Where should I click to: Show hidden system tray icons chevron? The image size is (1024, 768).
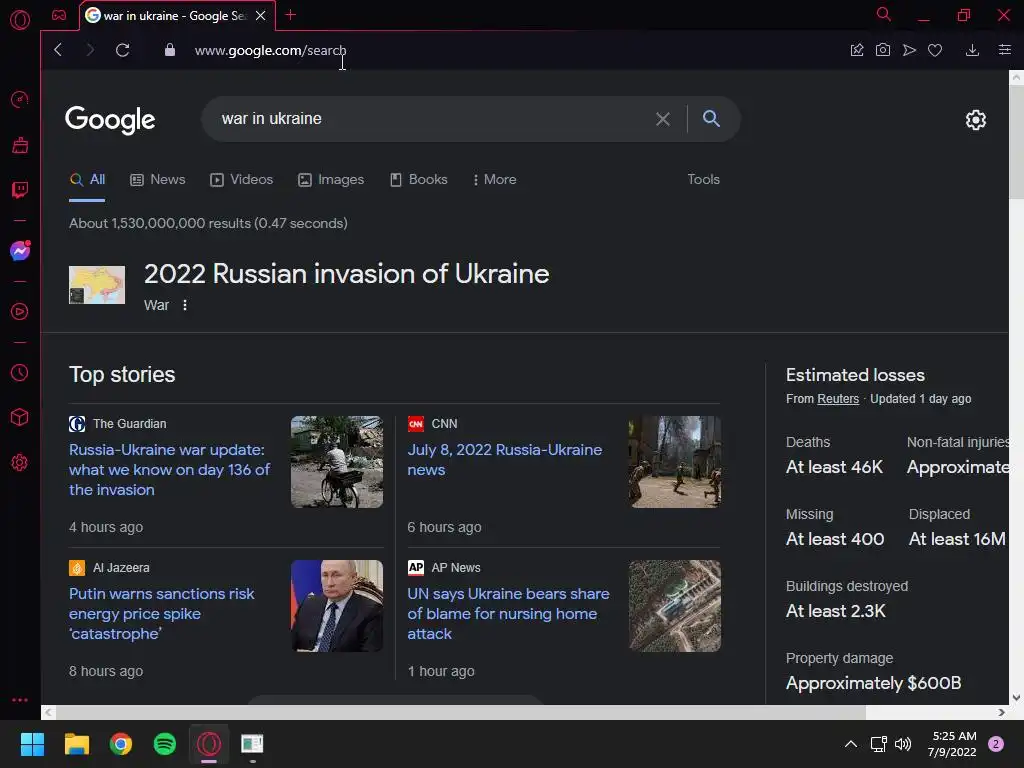[x=850, y=744]
